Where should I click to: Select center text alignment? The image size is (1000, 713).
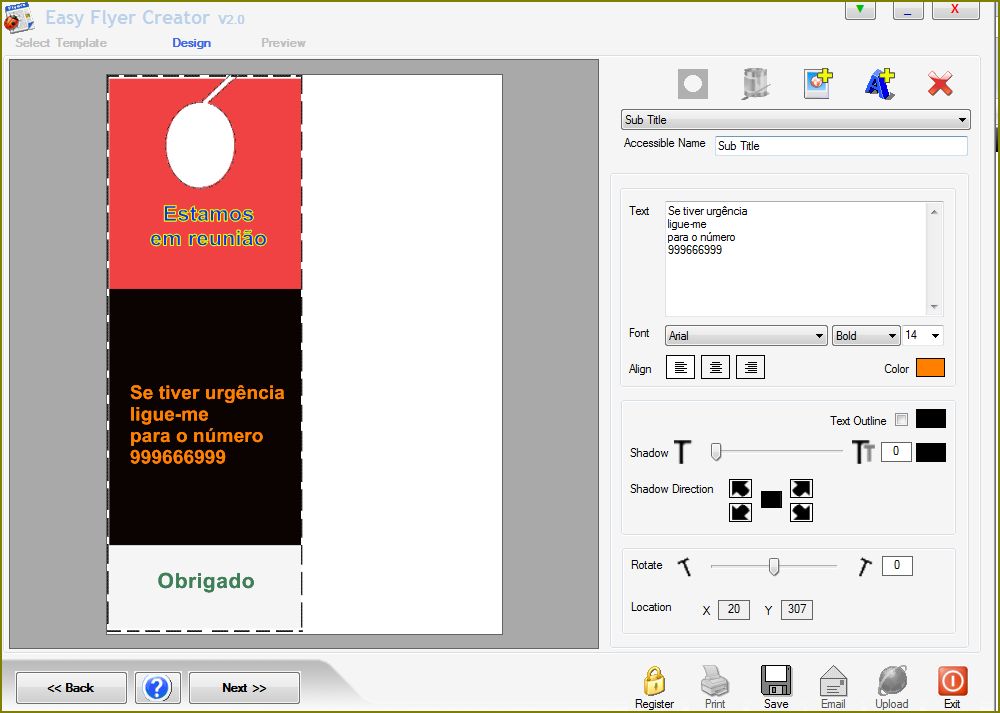coord(715,368)
